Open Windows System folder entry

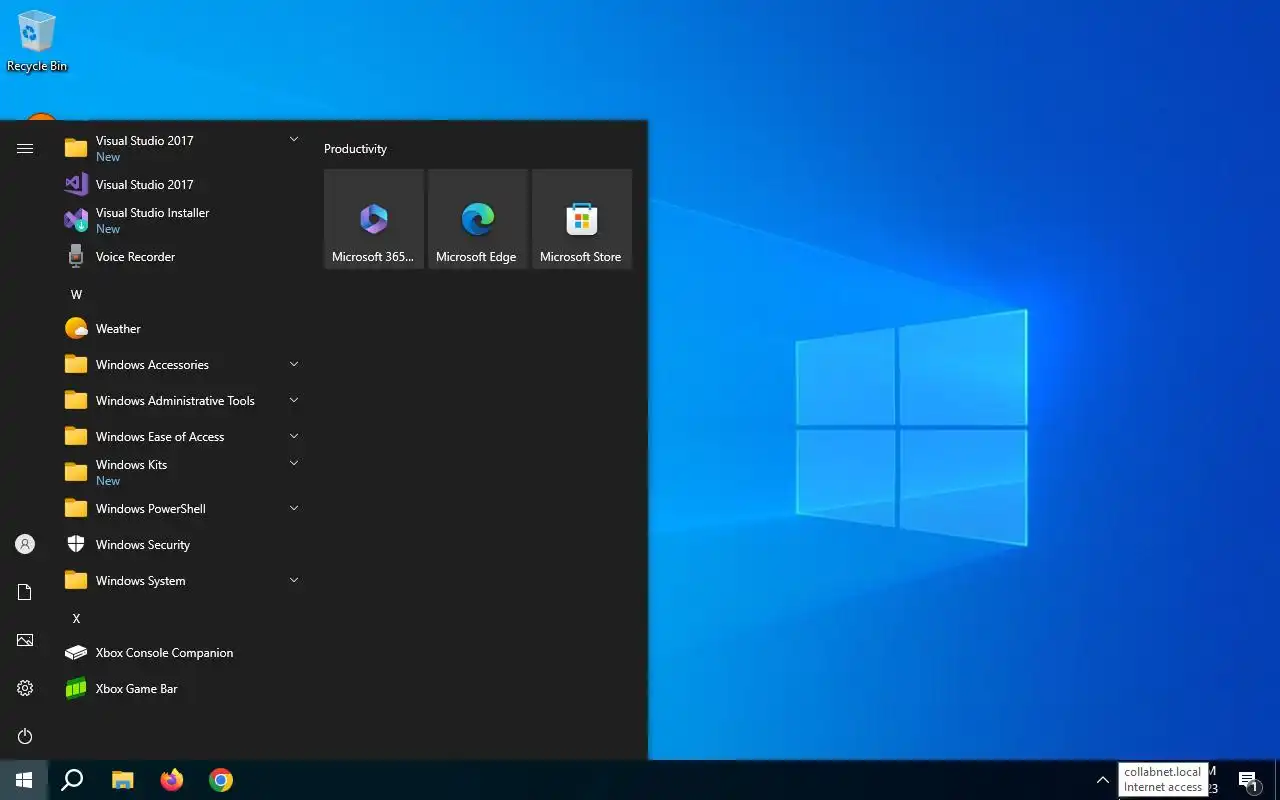[182, 581]
